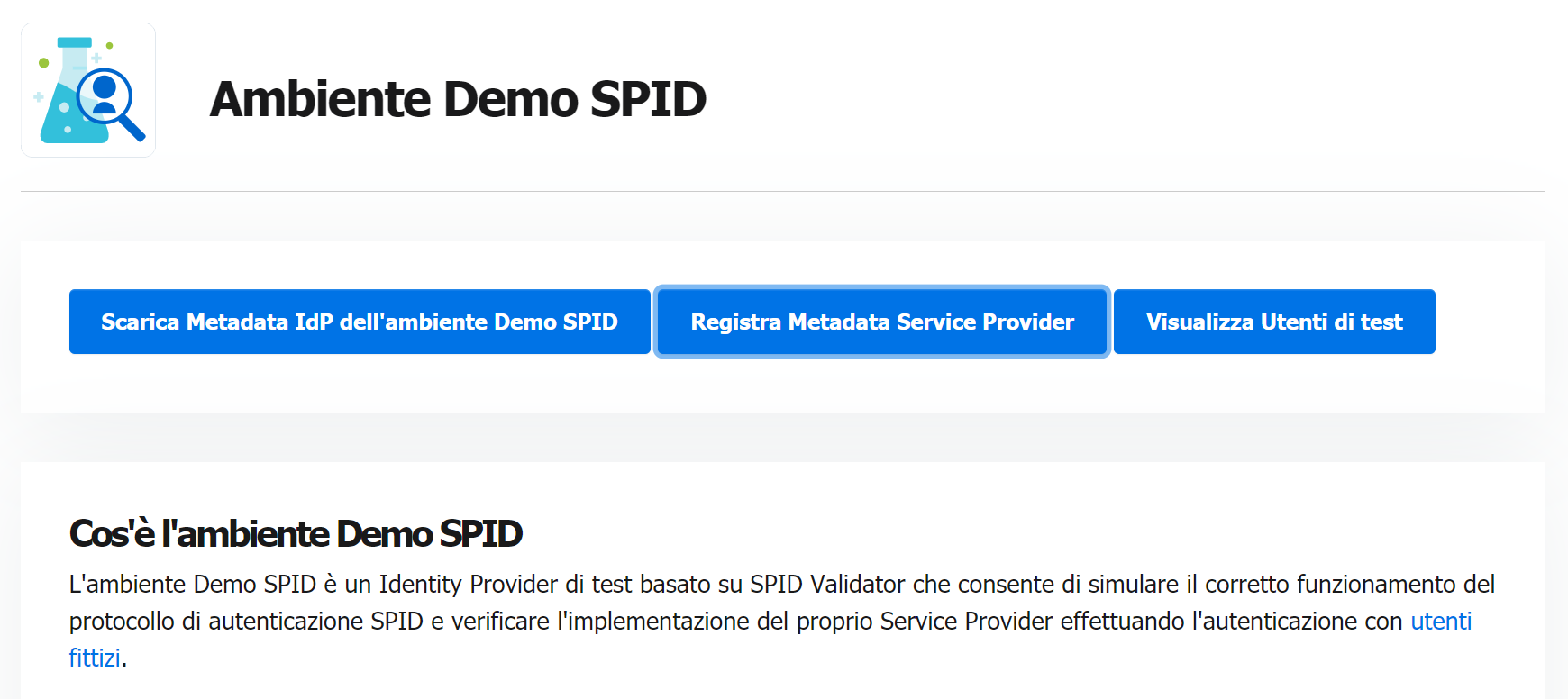
Task: Open Visualizza Utenti di test
Action: [1274, 322]
